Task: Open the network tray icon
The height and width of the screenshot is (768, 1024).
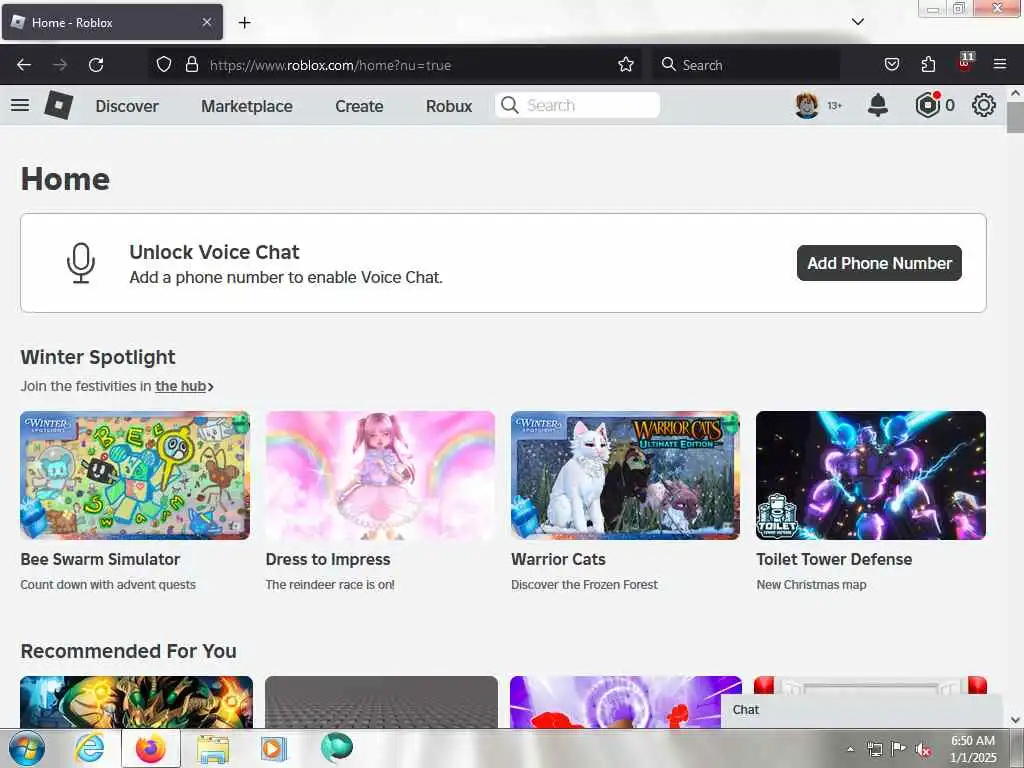Action: click(x=874, y=750)
